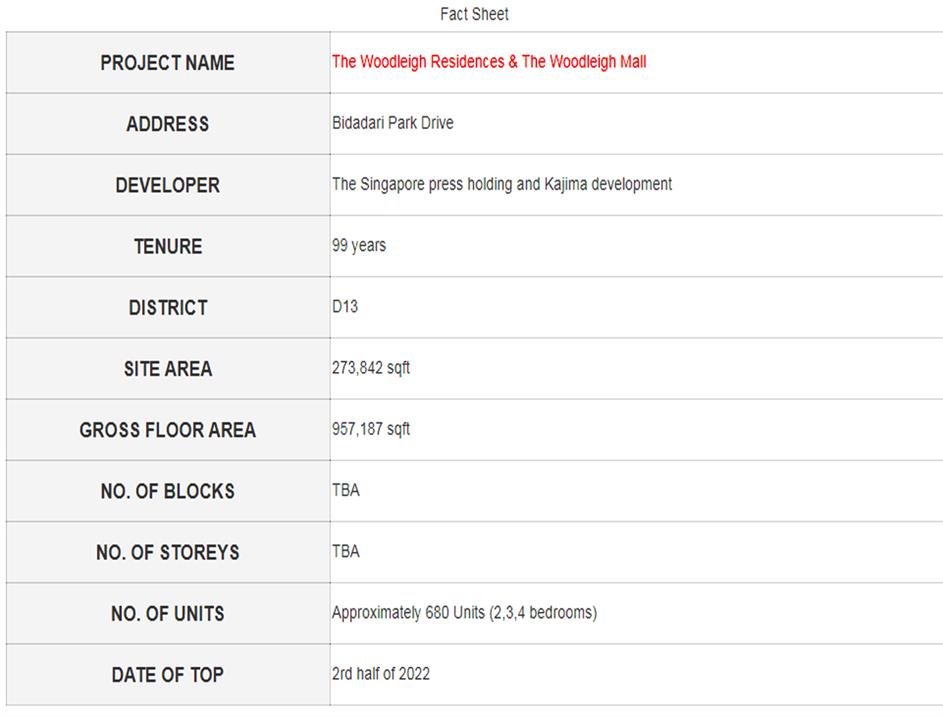The height and width of the screenshot is (717, 943).
Task: Select the "Bidadari Park Drive" address value
Action: coord(392,123)
